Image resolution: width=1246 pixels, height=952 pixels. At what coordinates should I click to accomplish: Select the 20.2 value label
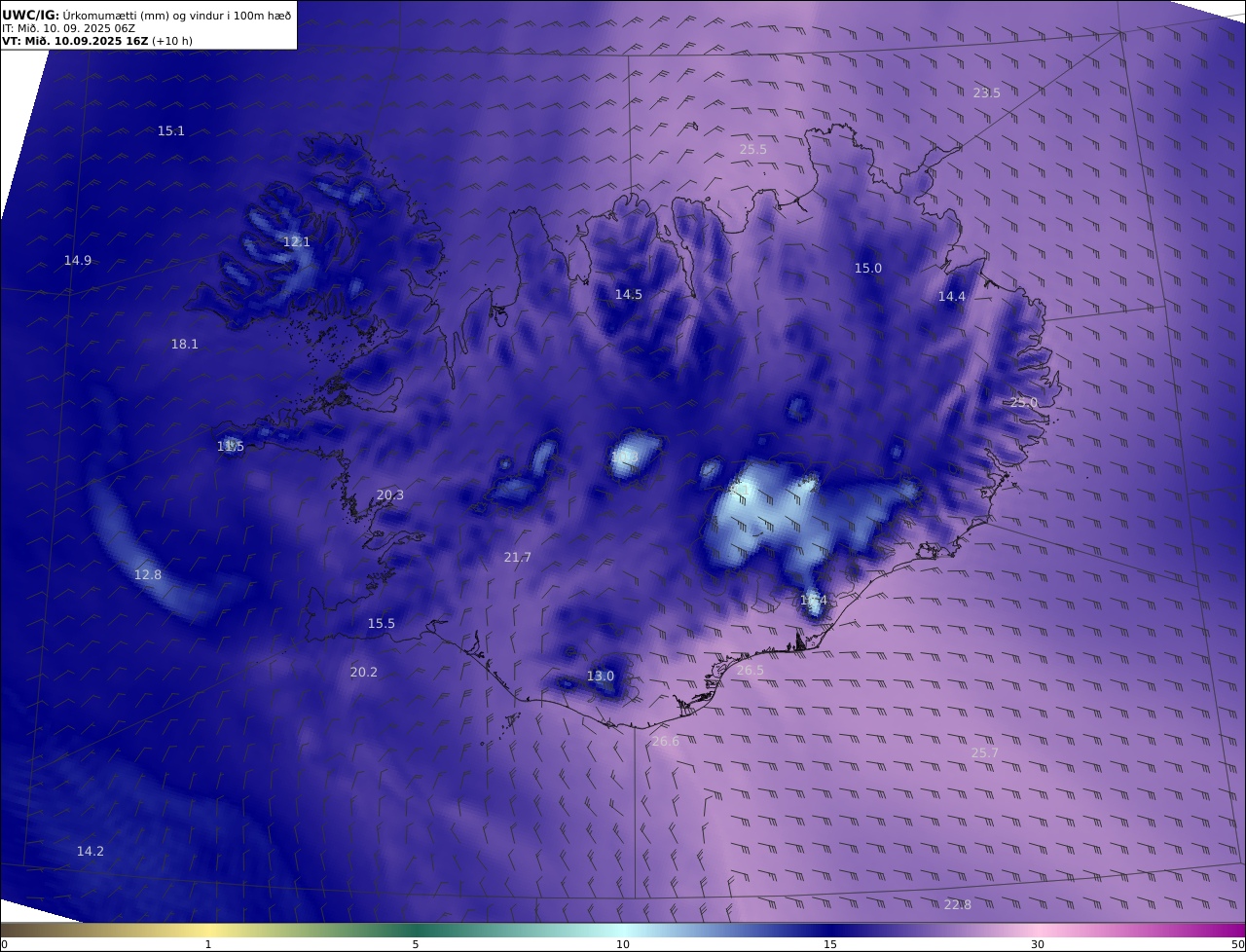[x=364, y=672]
